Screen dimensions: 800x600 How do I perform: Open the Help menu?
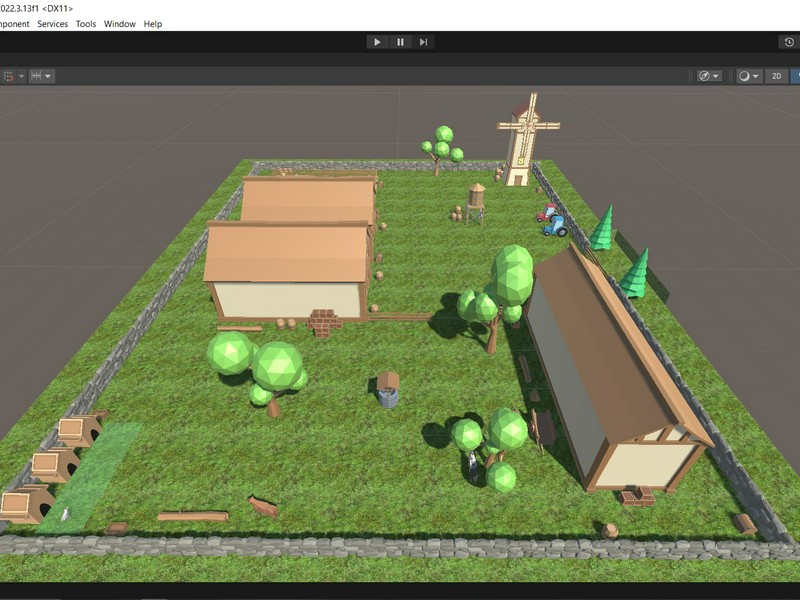[x=152, y=24]
